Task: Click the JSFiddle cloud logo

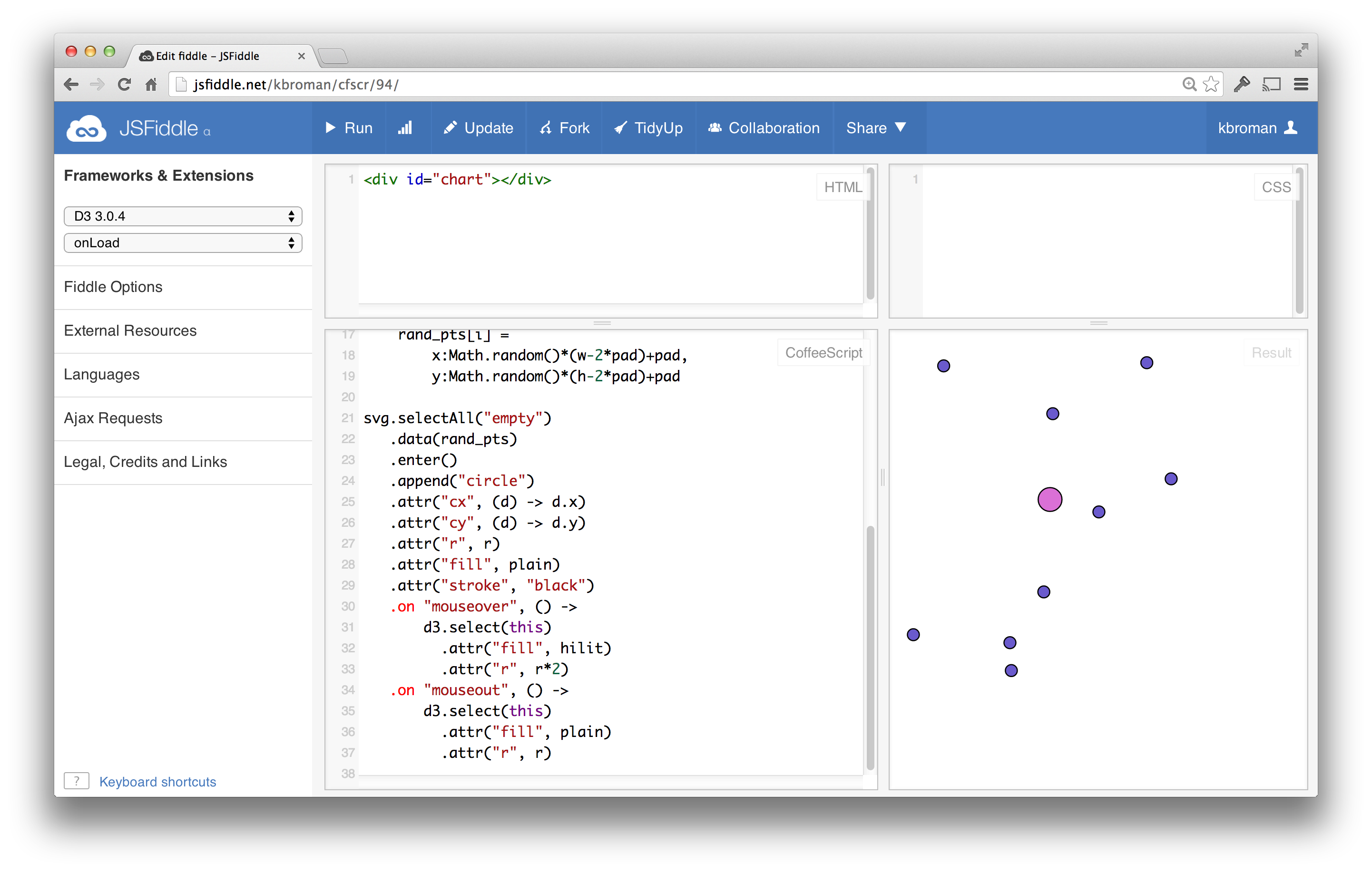Action: [x=86, y=129]
